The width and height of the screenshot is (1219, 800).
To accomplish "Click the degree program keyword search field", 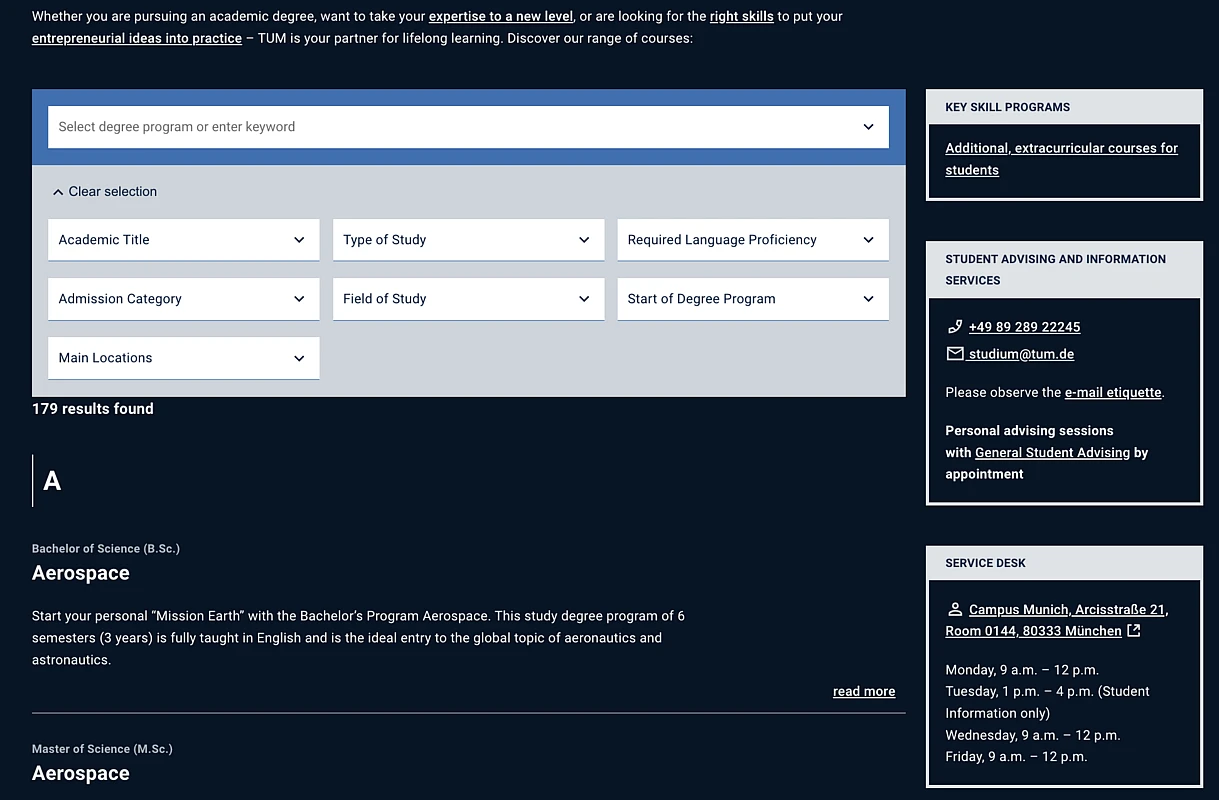I will pyautogui.click(x=400, y=127).
